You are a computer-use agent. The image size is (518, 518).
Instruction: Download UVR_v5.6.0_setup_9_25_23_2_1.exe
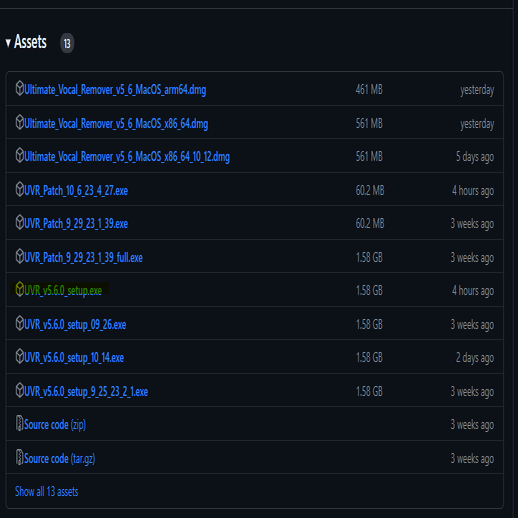pyautogui.click(x=86, y=391)
